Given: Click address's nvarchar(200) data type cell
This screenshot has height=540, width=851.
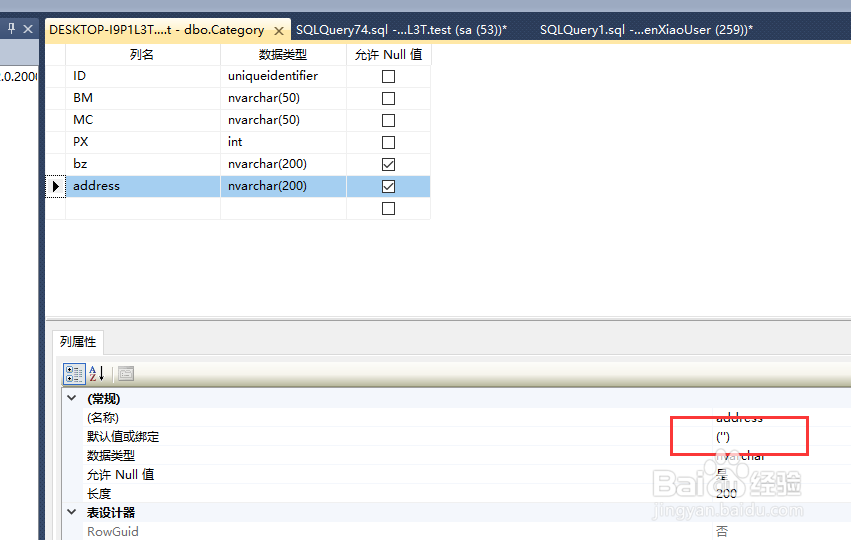Looking at the screenshot, I should (x=283, y=186).
